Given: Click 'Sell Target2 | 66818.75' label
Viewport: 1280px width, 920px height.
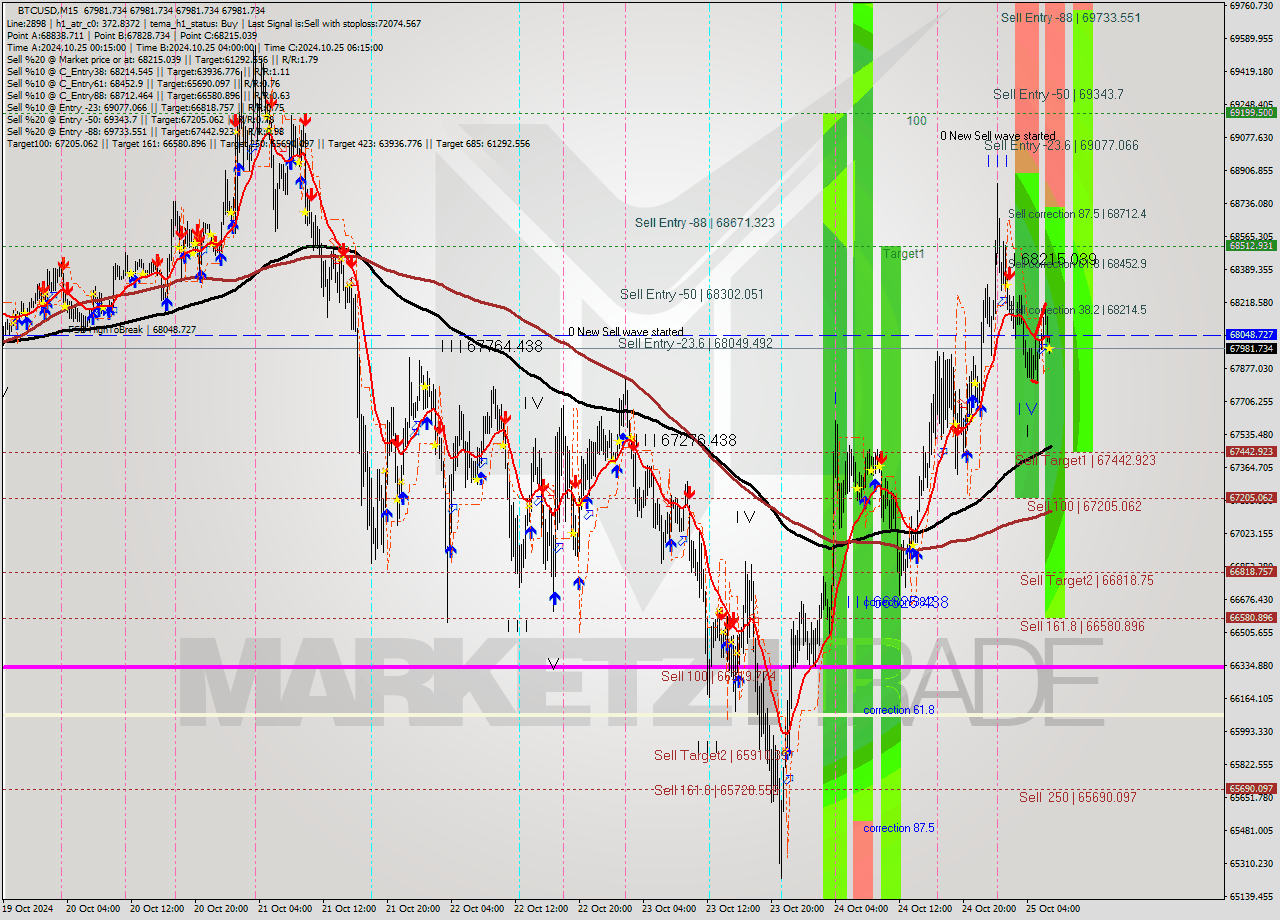Looking at the screenshot, I should [1086, 580].
